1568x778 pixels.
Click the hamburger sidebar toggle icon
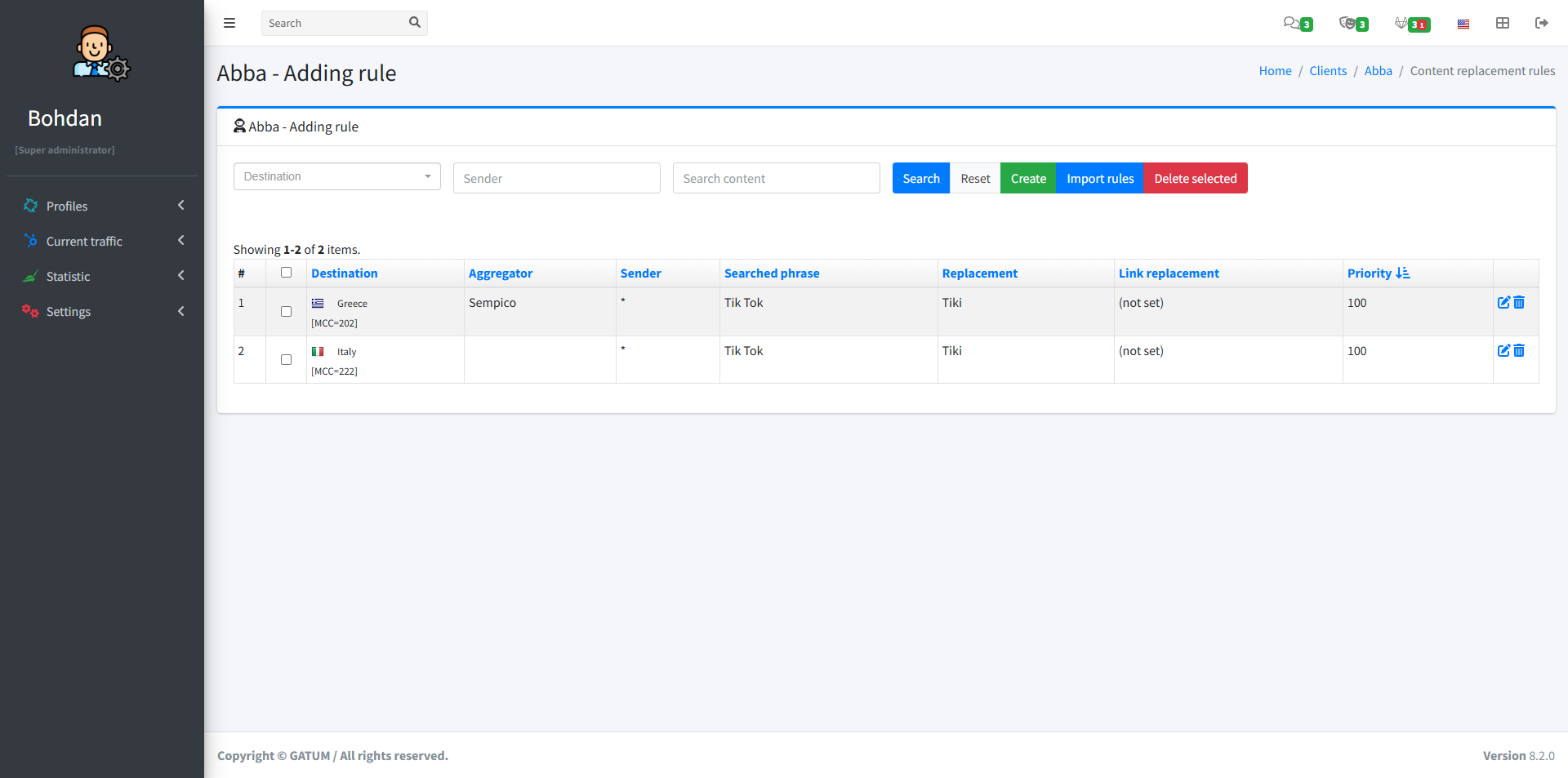(229, 23)
